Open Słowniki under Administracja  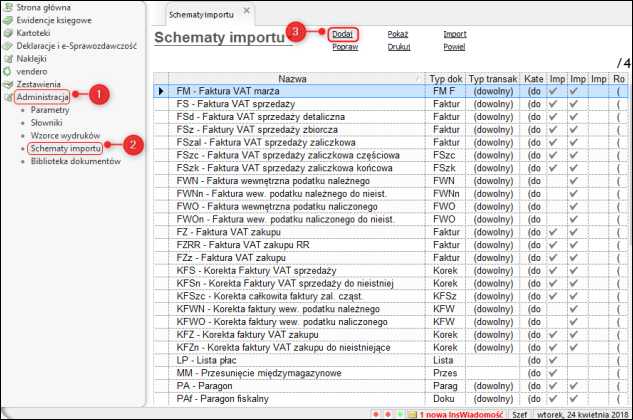[46, 123]
